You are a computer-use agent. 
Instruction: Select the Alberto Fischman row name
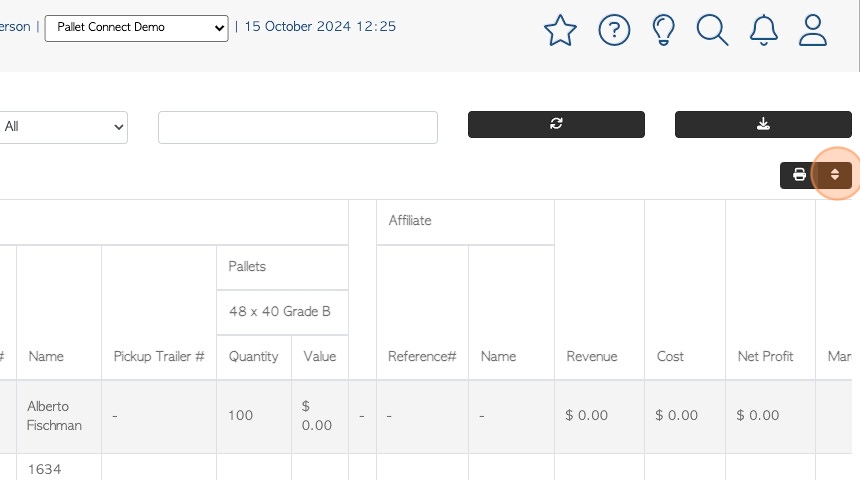pos(54,416)
